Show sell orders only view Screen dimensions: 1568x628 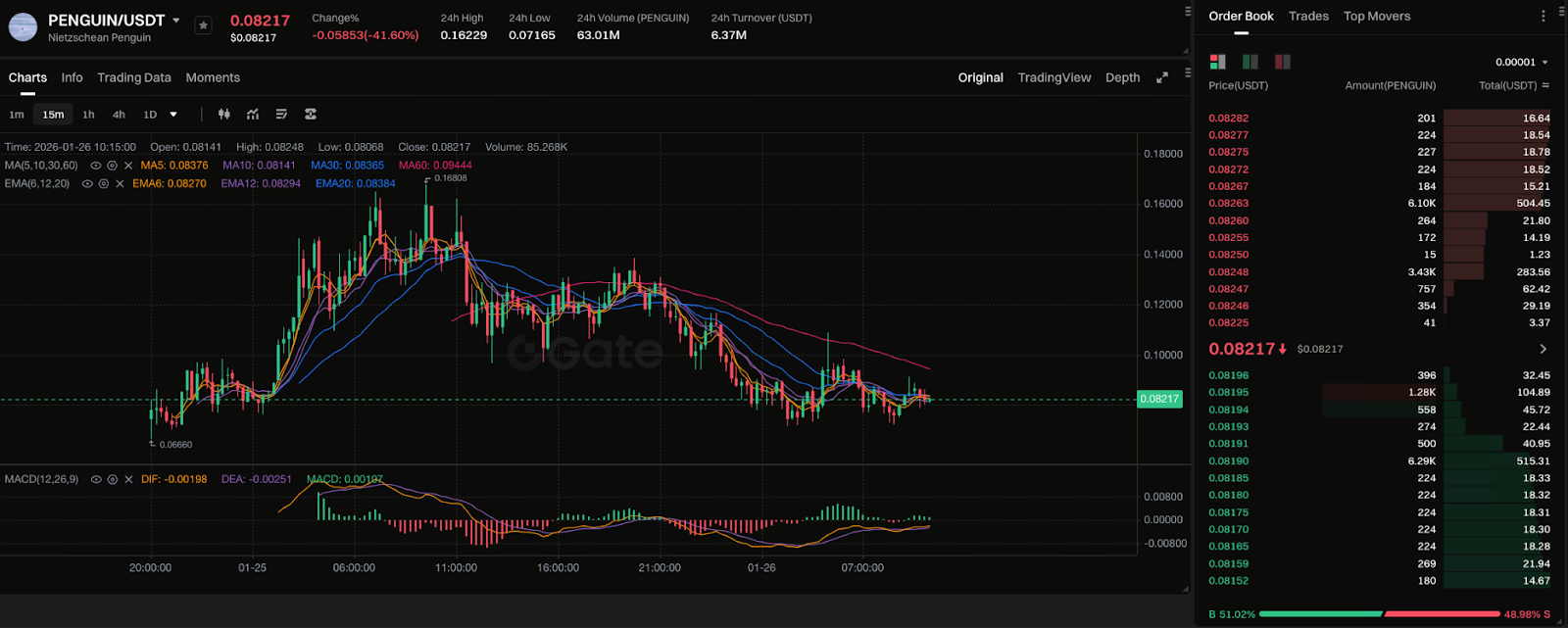click(x=1282, y=62)
